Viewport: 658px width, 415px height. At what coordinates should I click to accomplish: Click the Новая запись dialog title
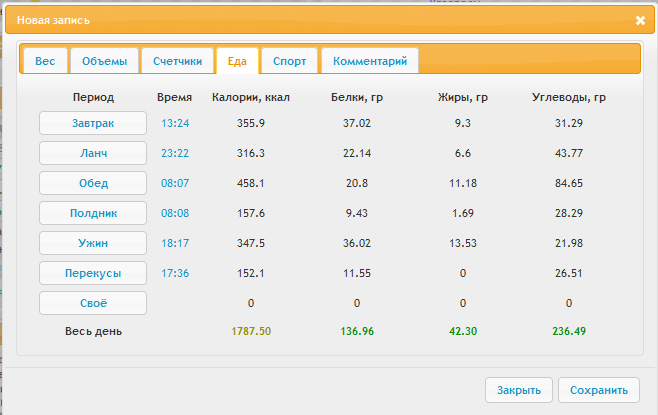pyautogui.click(x=53, y=20)
